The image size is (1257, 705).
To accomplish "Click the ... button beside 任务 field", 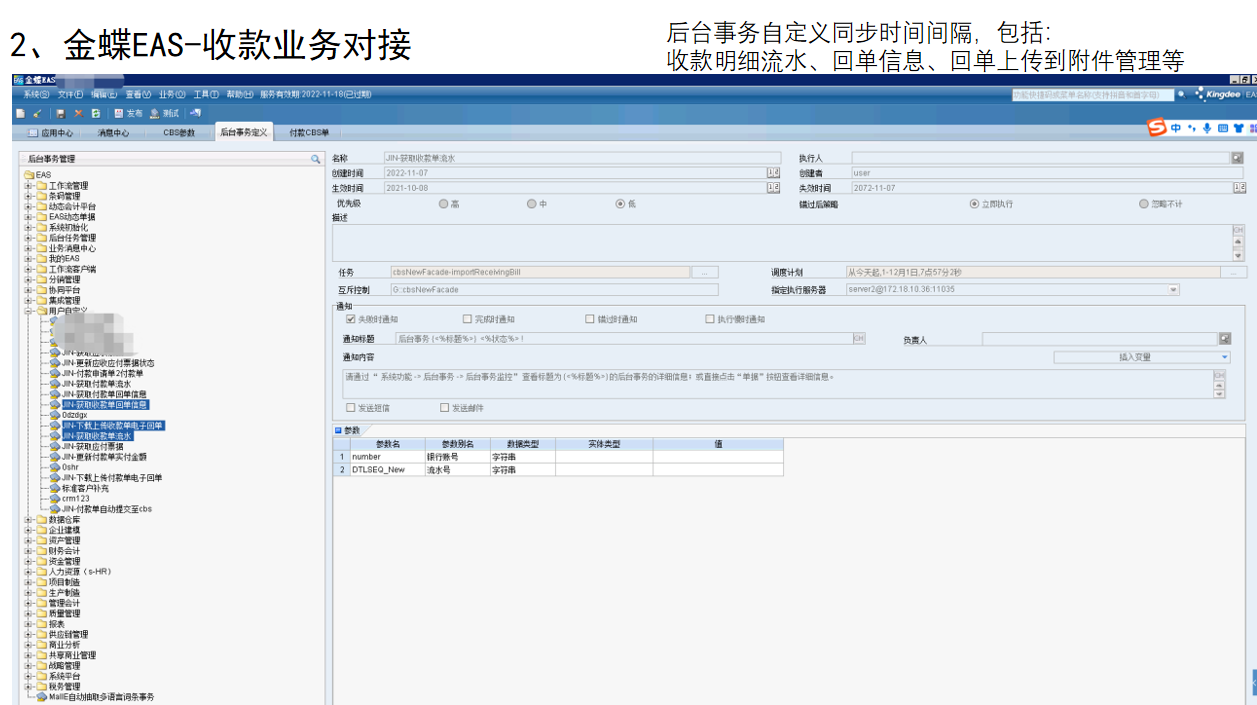I will (706, 272).
